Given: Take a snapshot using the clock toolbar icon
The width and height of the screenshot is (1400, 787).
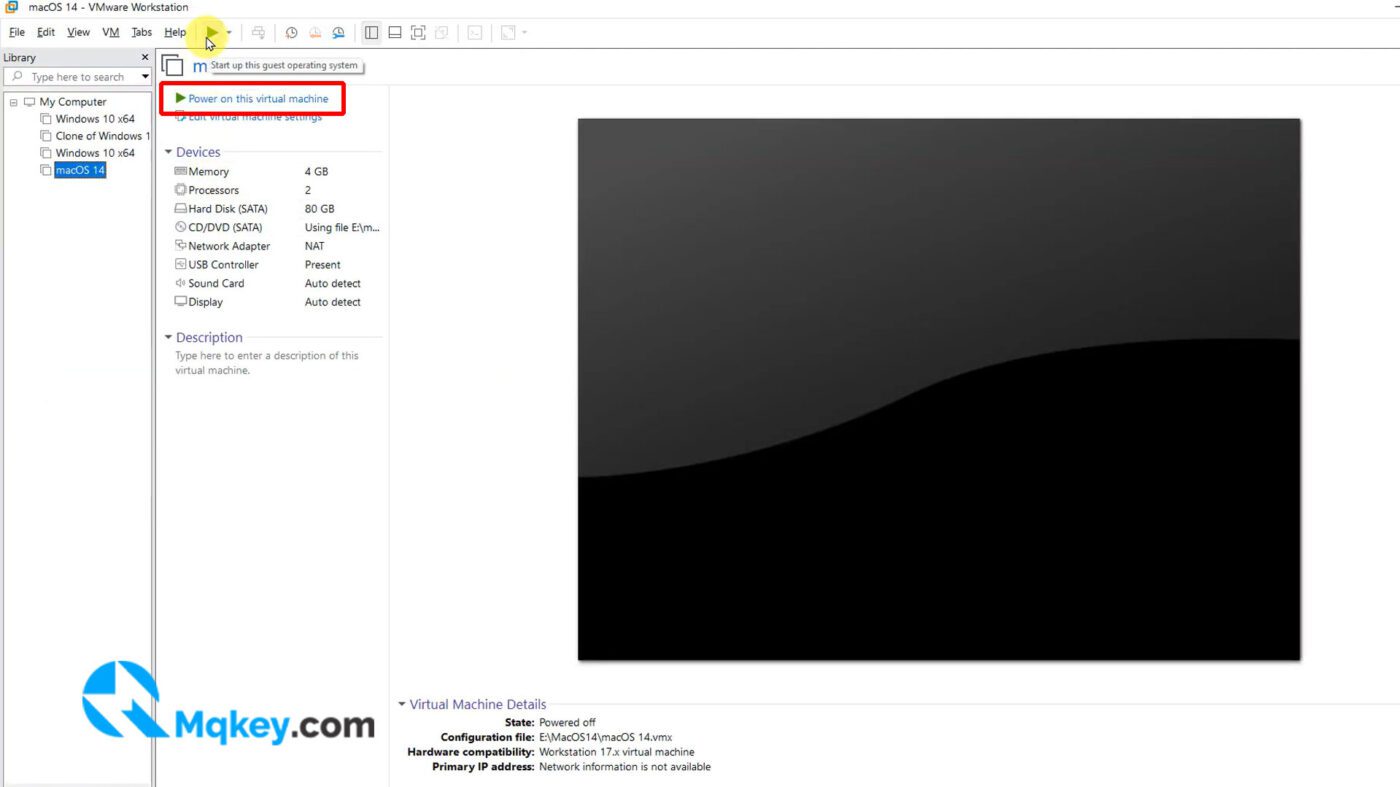Looking at the screenshot, I should (x=291, y=33).
